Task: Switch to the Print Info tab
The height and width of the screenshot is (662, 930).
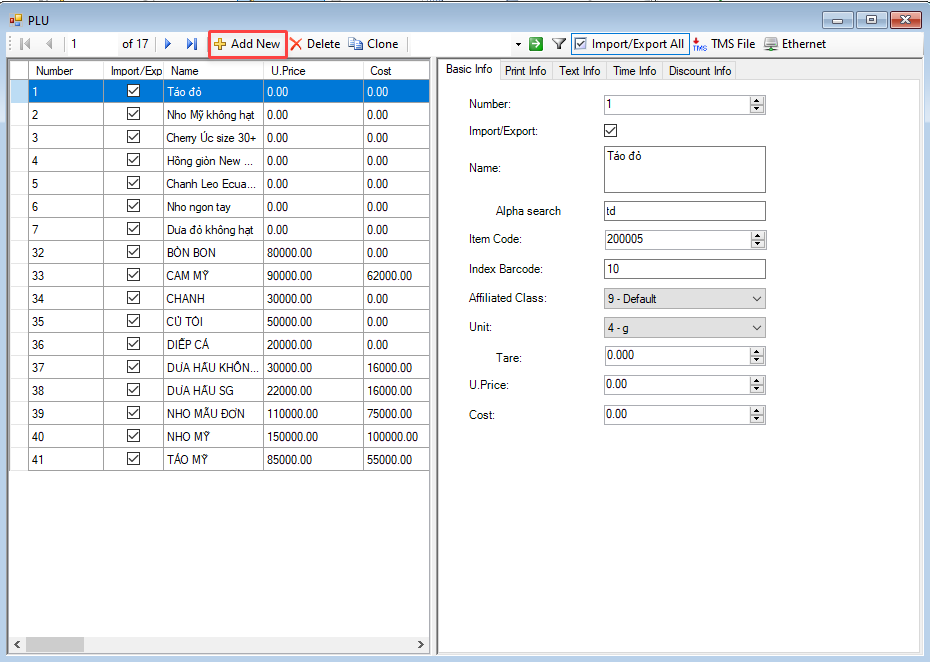Action: [x=525, y=71]
